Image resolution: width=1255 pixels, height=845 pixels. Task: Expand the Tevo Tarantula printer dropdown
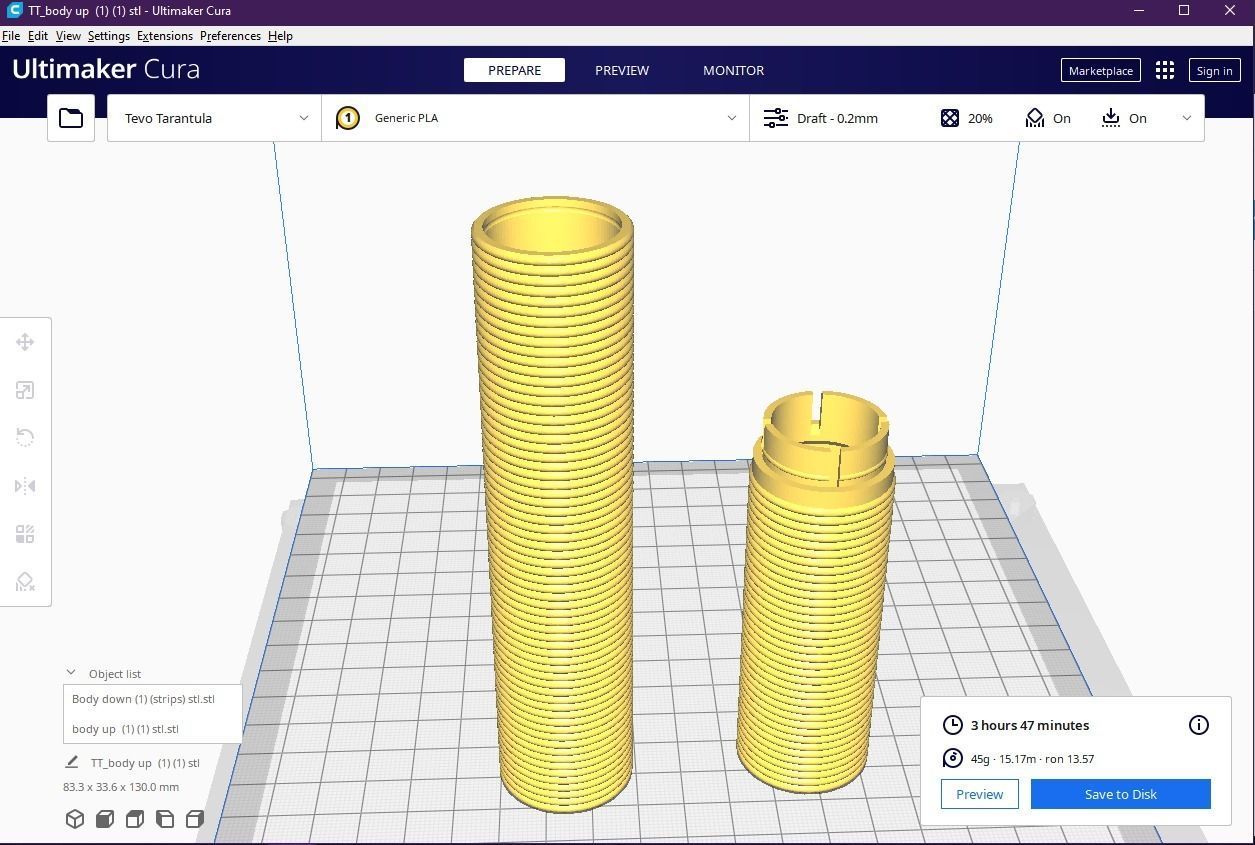click(214, 118)
